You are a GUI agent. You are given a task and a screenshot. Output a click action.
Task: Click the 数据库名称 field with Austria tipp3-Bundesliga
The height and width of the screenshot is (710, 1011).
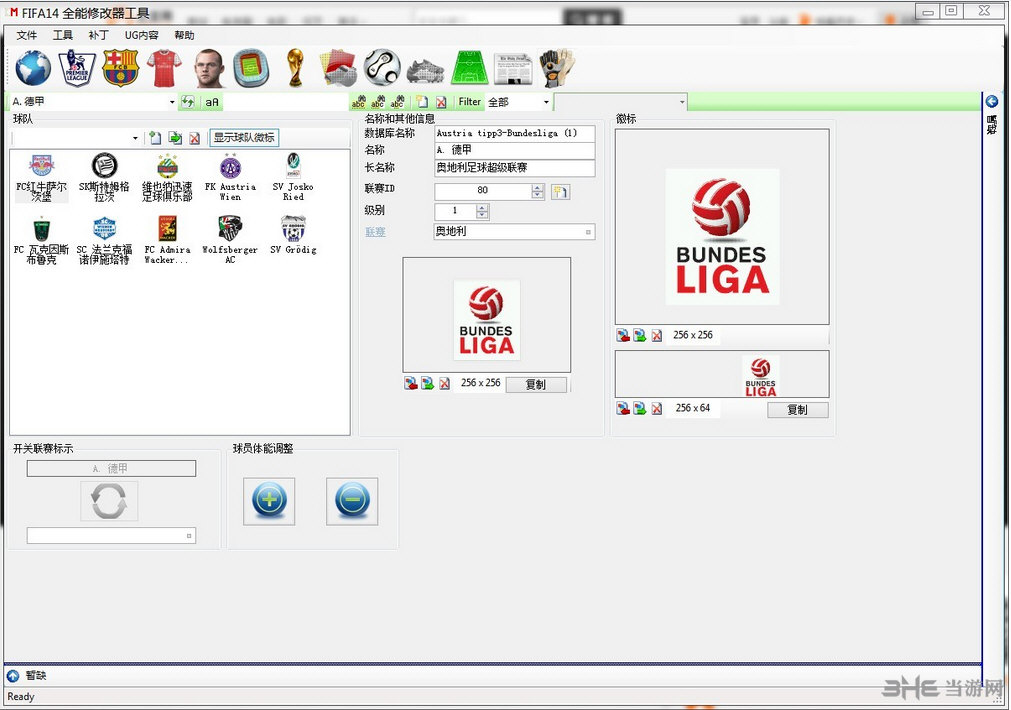point(515,133)
